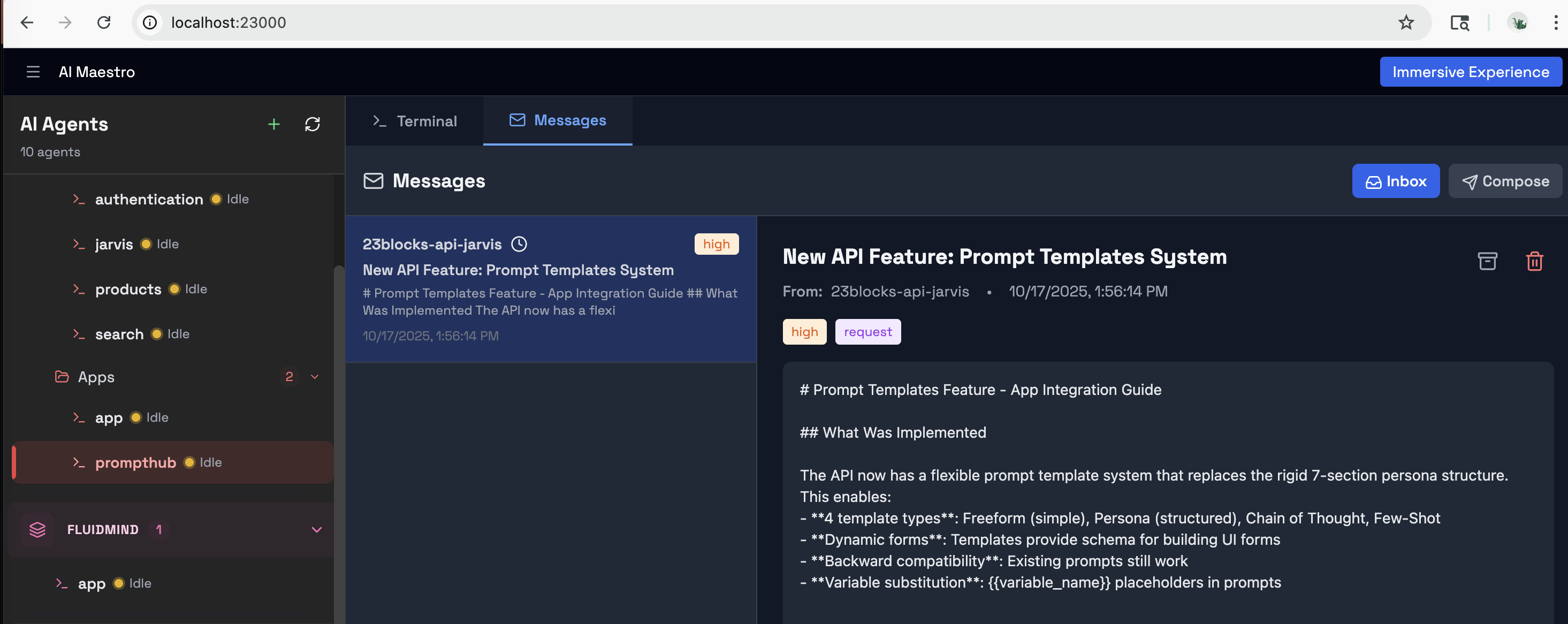Open the browser three-dot menu
This screenshot has width=1568, height=624.
pos(1555,22)
